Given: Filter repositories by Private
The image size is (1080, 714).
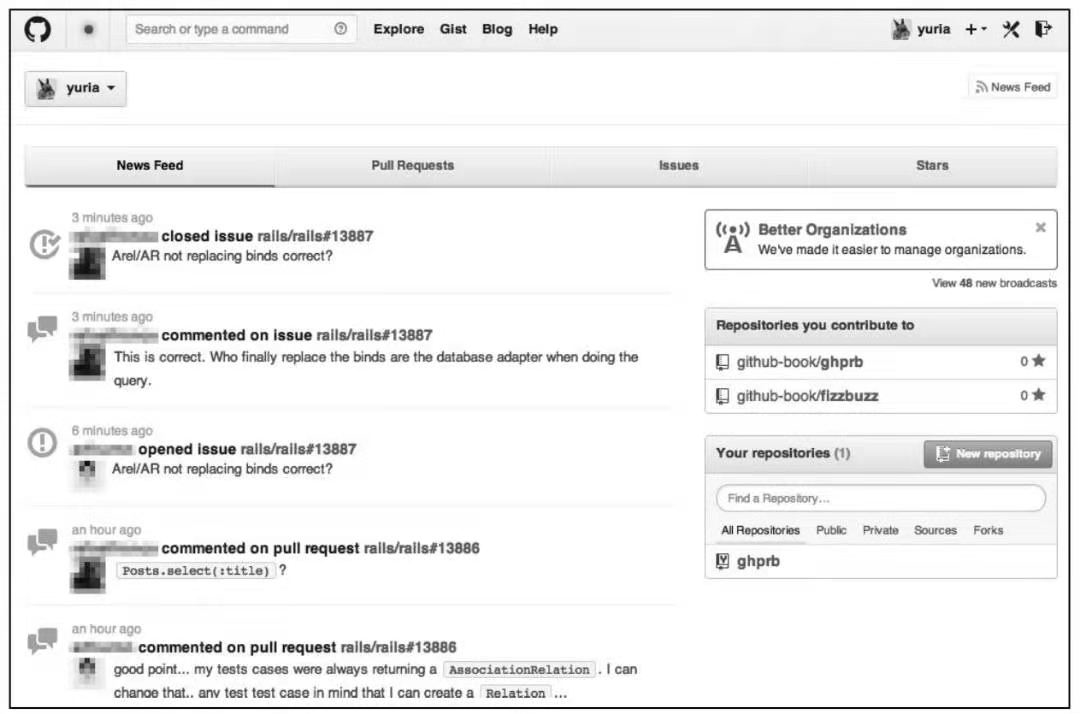Looking at the screenshot, I should (879, 530).
